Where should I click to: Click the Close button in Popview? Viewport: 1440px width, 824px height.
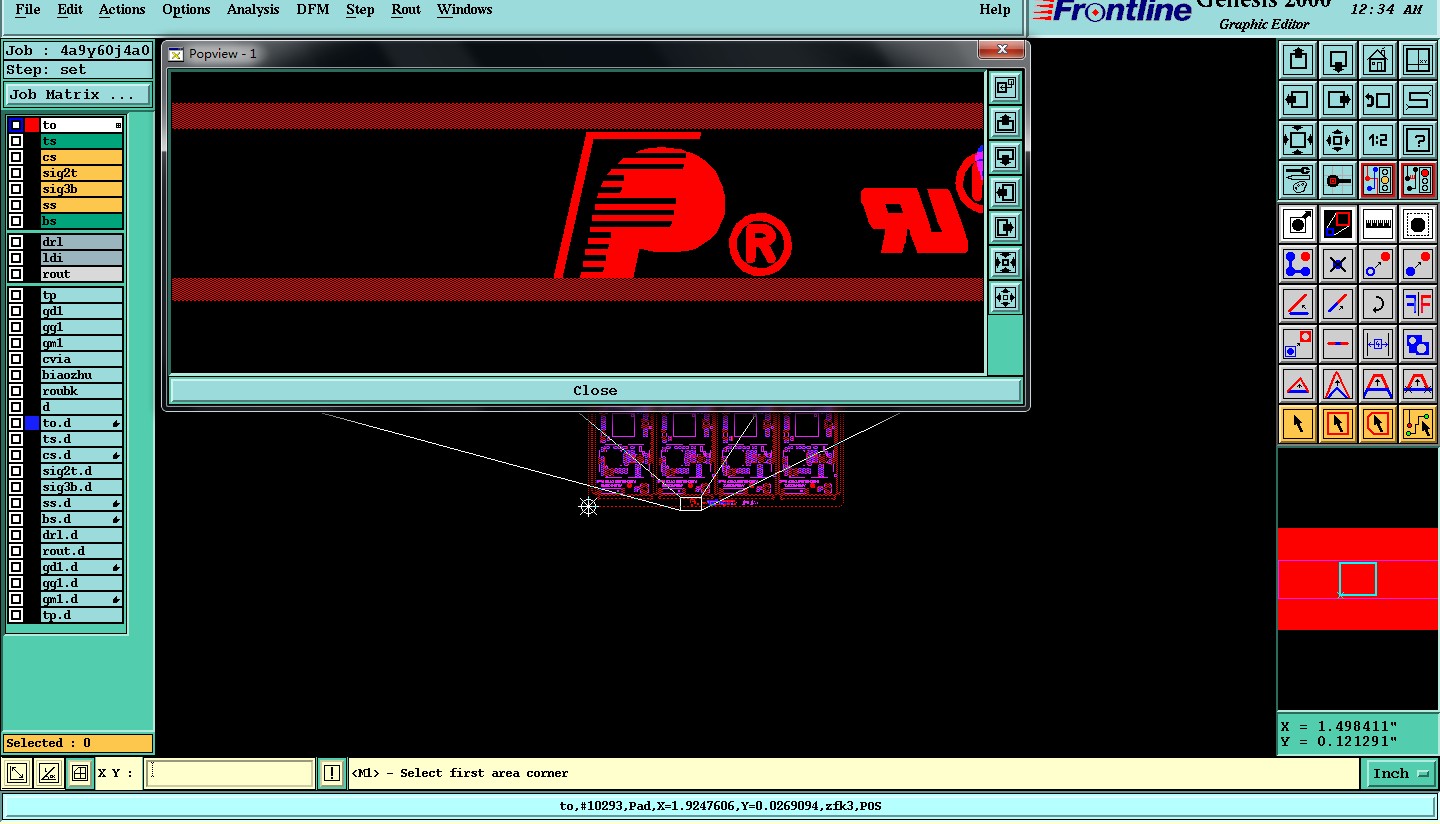[595, 390]
